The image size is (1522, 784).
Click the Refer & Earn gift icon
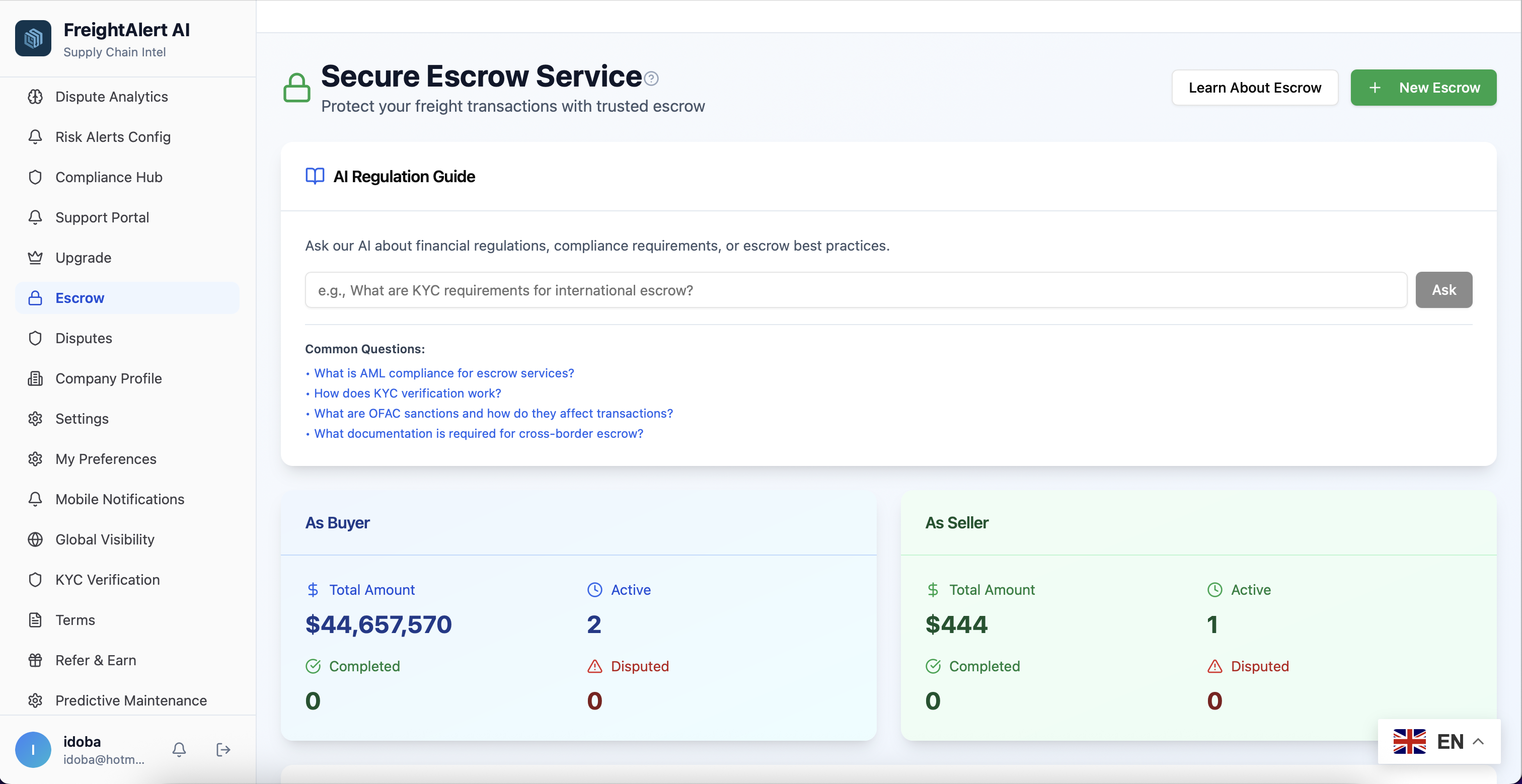[x=35, y=660]
